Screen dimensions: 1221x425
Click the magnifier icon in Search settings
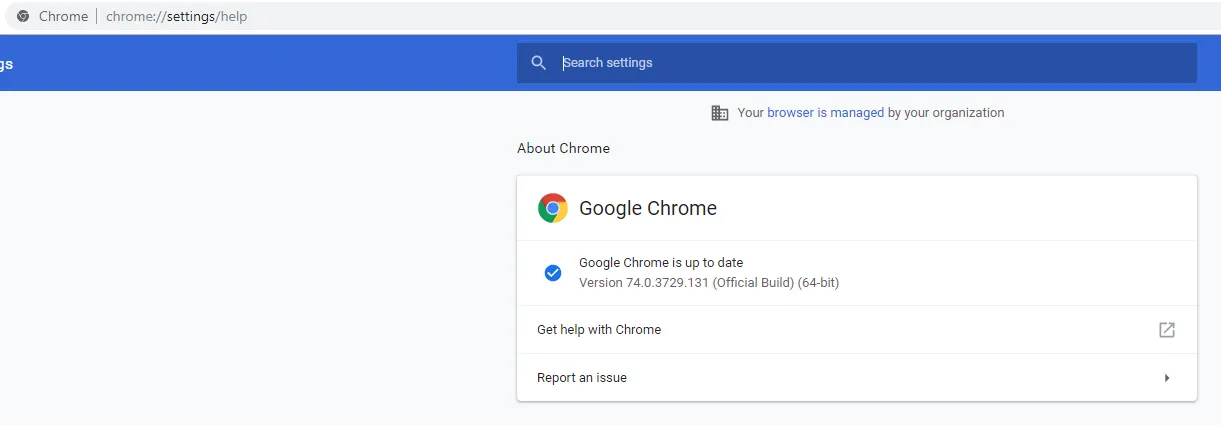click(x=539, y=63)
